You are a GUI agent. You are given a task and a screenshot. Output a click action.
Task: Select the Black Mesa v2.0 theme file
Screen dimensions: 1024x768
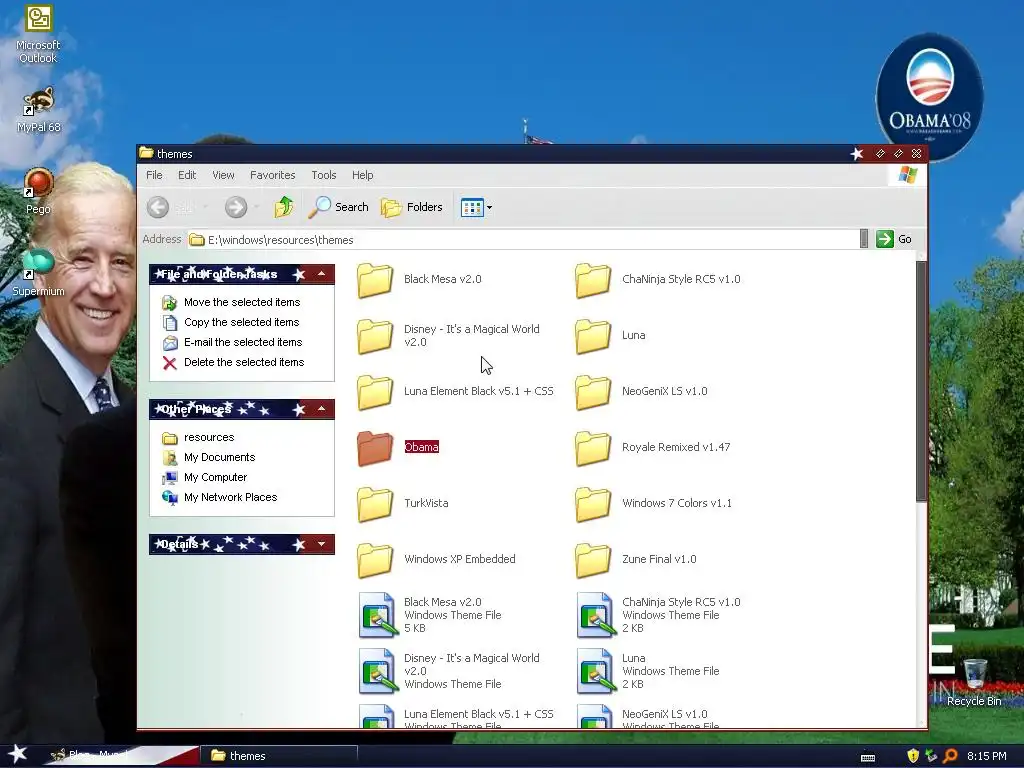pos(430,615)
